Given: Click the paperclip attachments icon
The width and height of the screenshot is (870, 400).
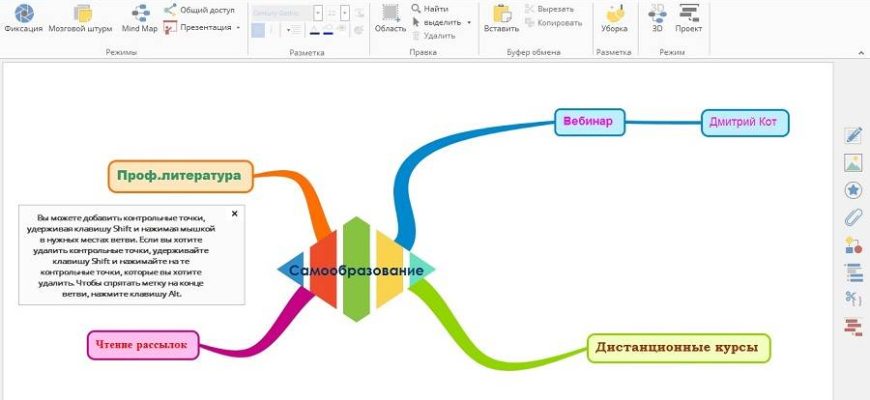Looking at the screenshot, I should (853, 217).
